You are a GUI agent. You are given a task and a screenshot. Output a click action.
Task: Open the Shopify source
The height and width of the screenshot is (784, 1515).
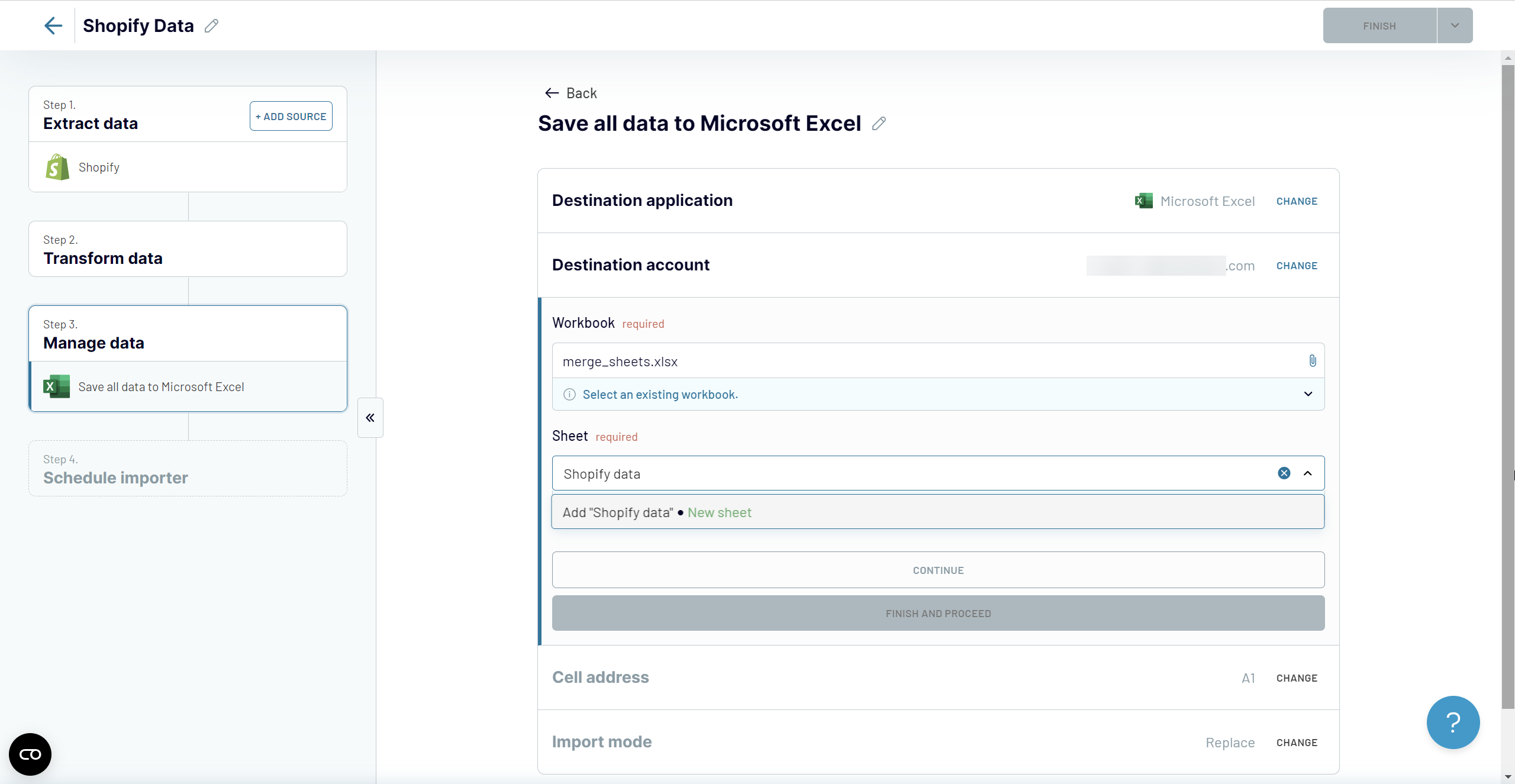(x=188, y=167)
